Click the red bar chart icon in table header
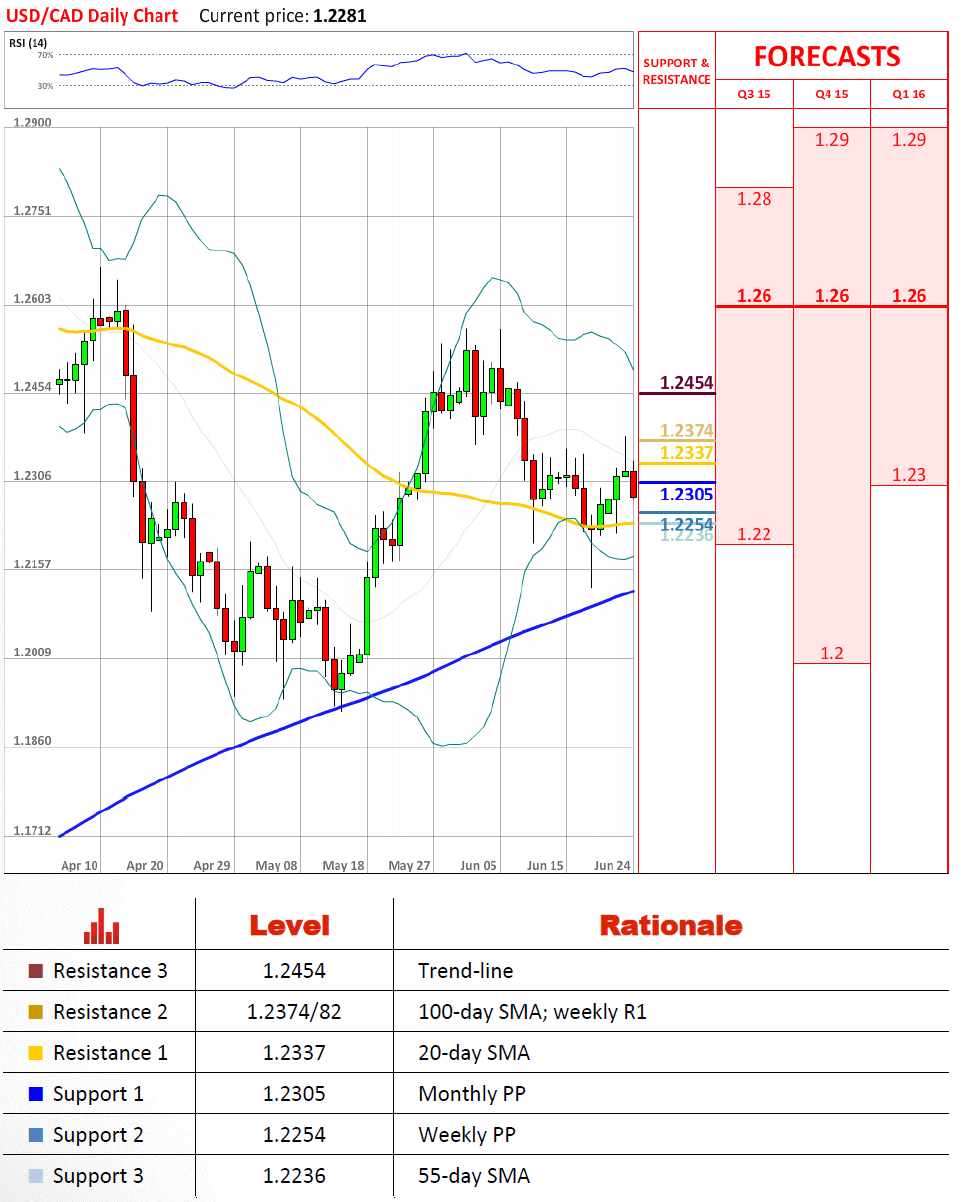 coord(102,926)
